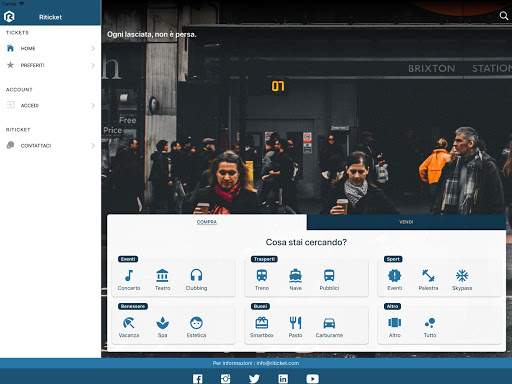
Task: Expand the Contattaci chevron arrow
Action: tap(93, 146)
